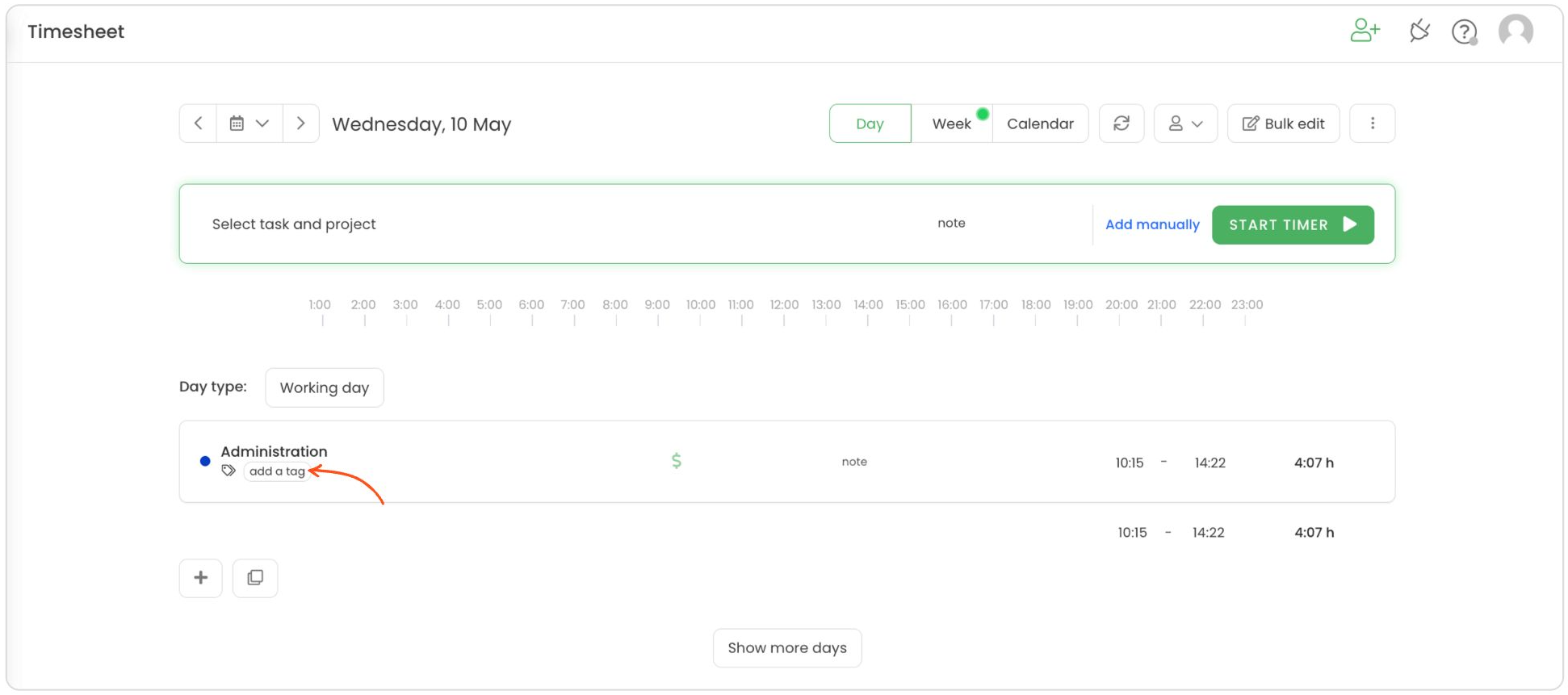Click the invite user icon
The height and width of the screenshot is (695, 1568).
point(1364,31)
